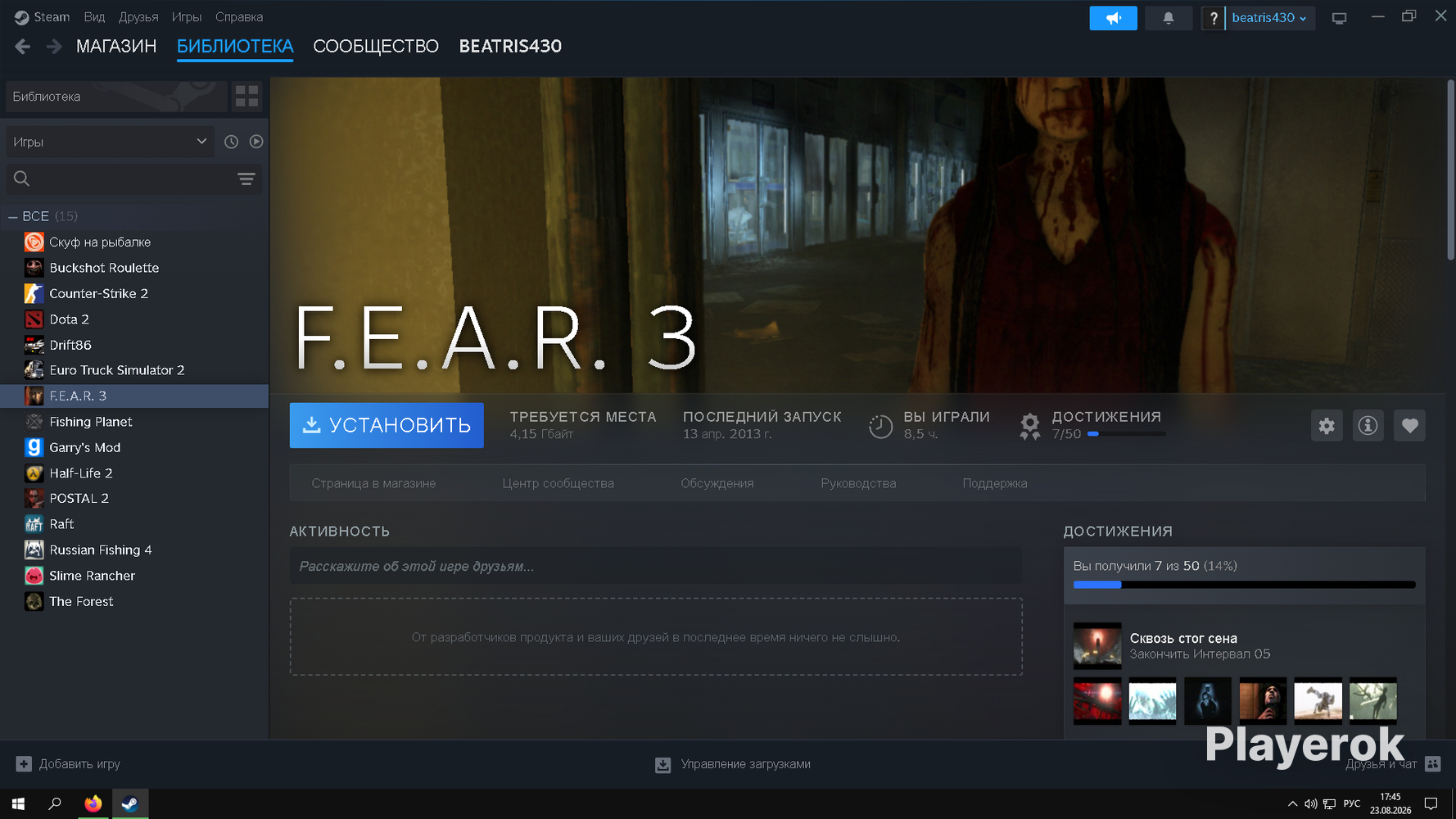
Task: Open F.E.A.R. 3 settings gear
Action: coord(1327,425)
